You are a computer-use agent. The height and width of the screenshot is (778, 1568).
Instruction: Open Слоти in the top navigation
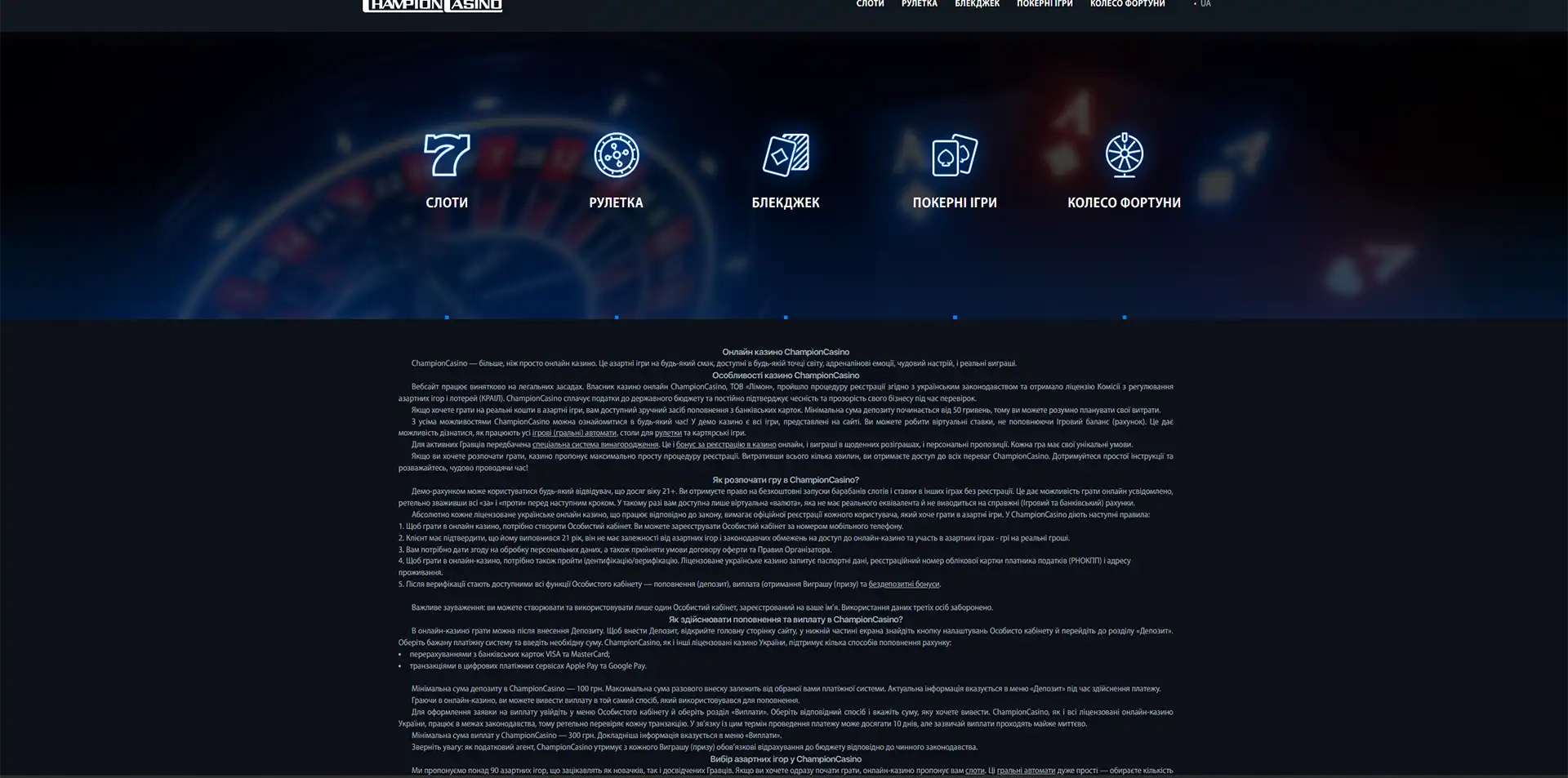point(870,4)
